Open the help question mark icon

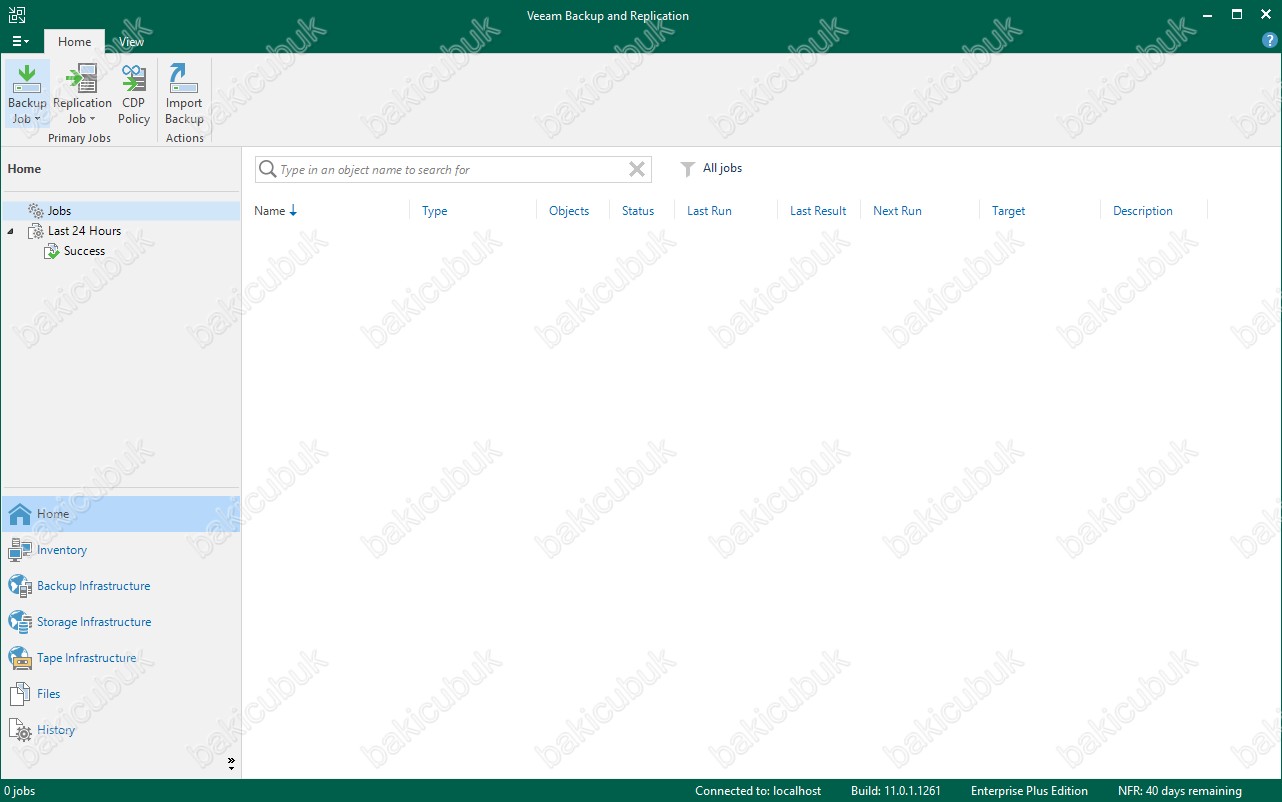click(1269, 41)
